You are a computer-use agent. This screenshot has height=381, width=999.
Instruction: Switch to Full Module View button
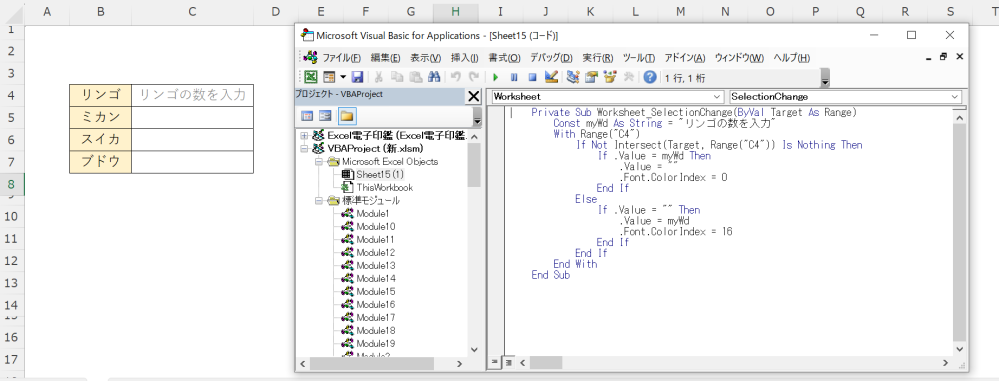pyautogui.click(x=508, y=363)
